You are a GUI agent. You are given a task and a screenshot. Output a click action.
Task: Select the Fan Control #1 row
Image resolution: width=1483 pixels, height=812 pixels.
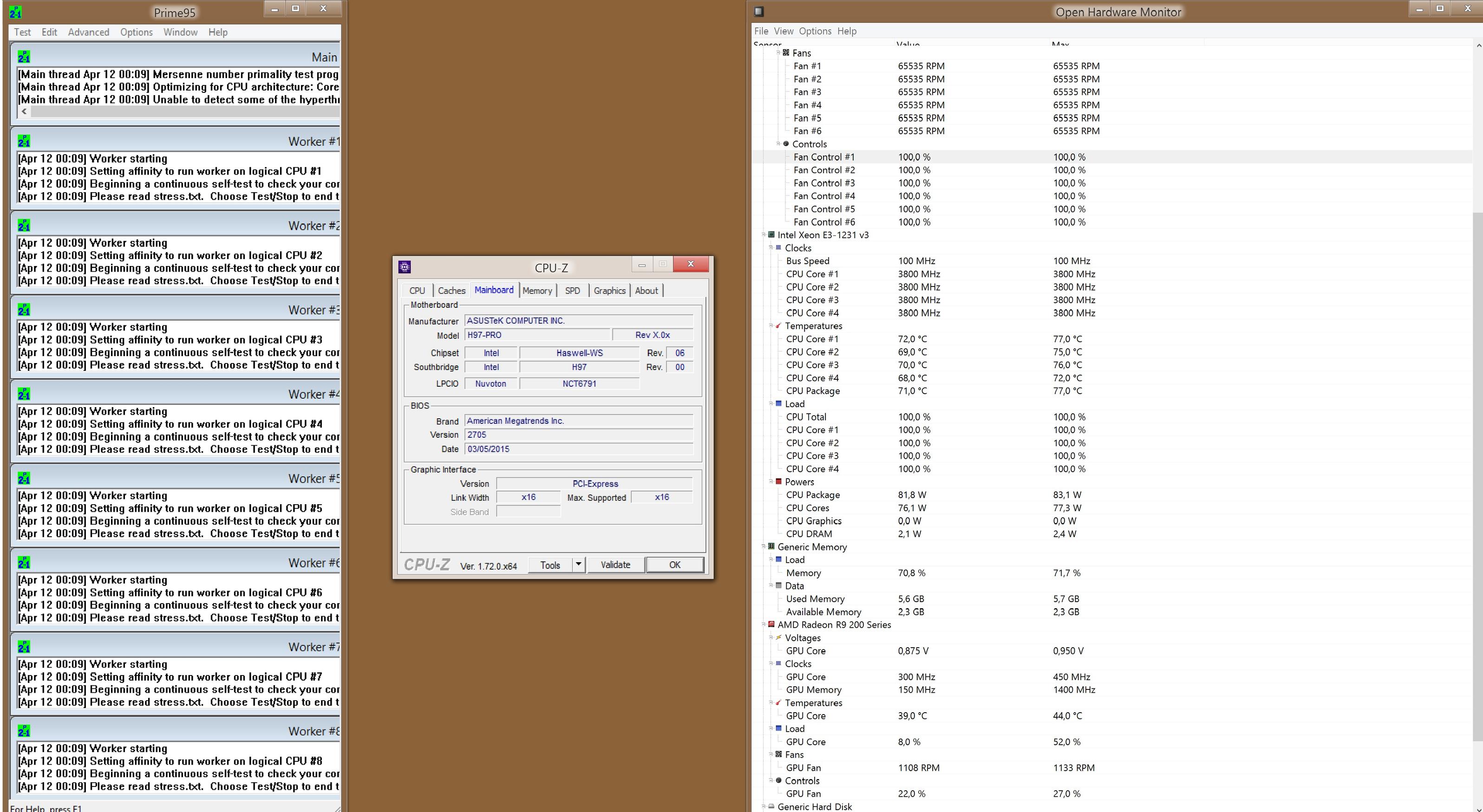coord(824,157)
